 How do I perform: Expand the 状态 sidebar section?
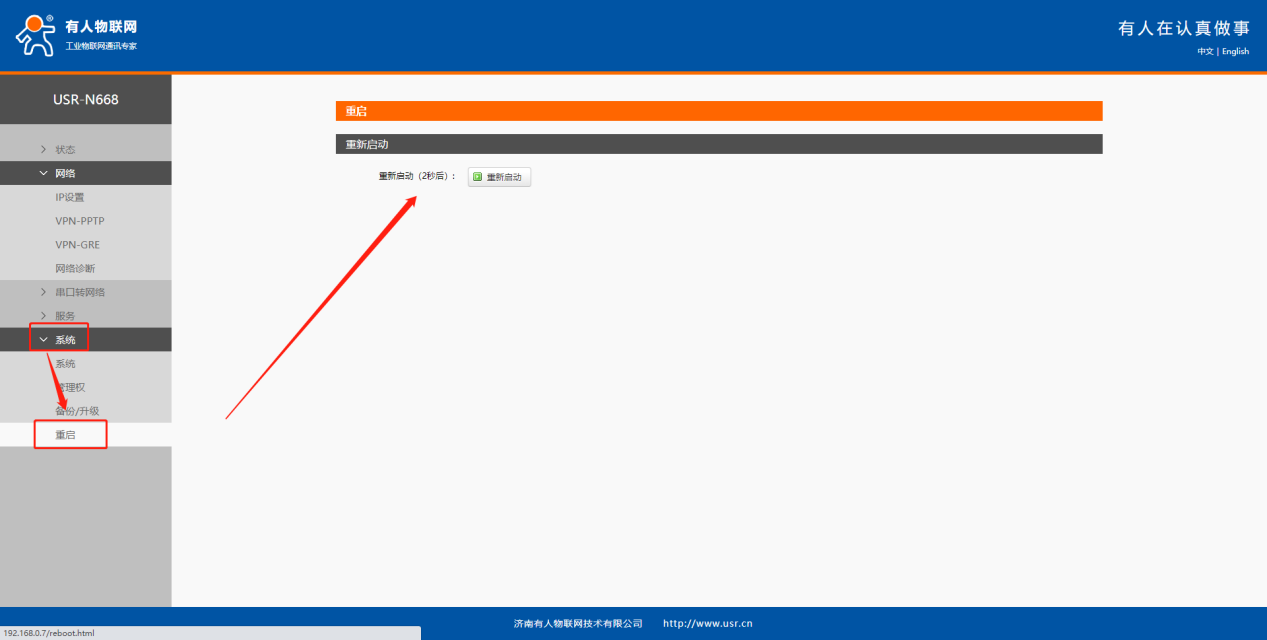65,149
